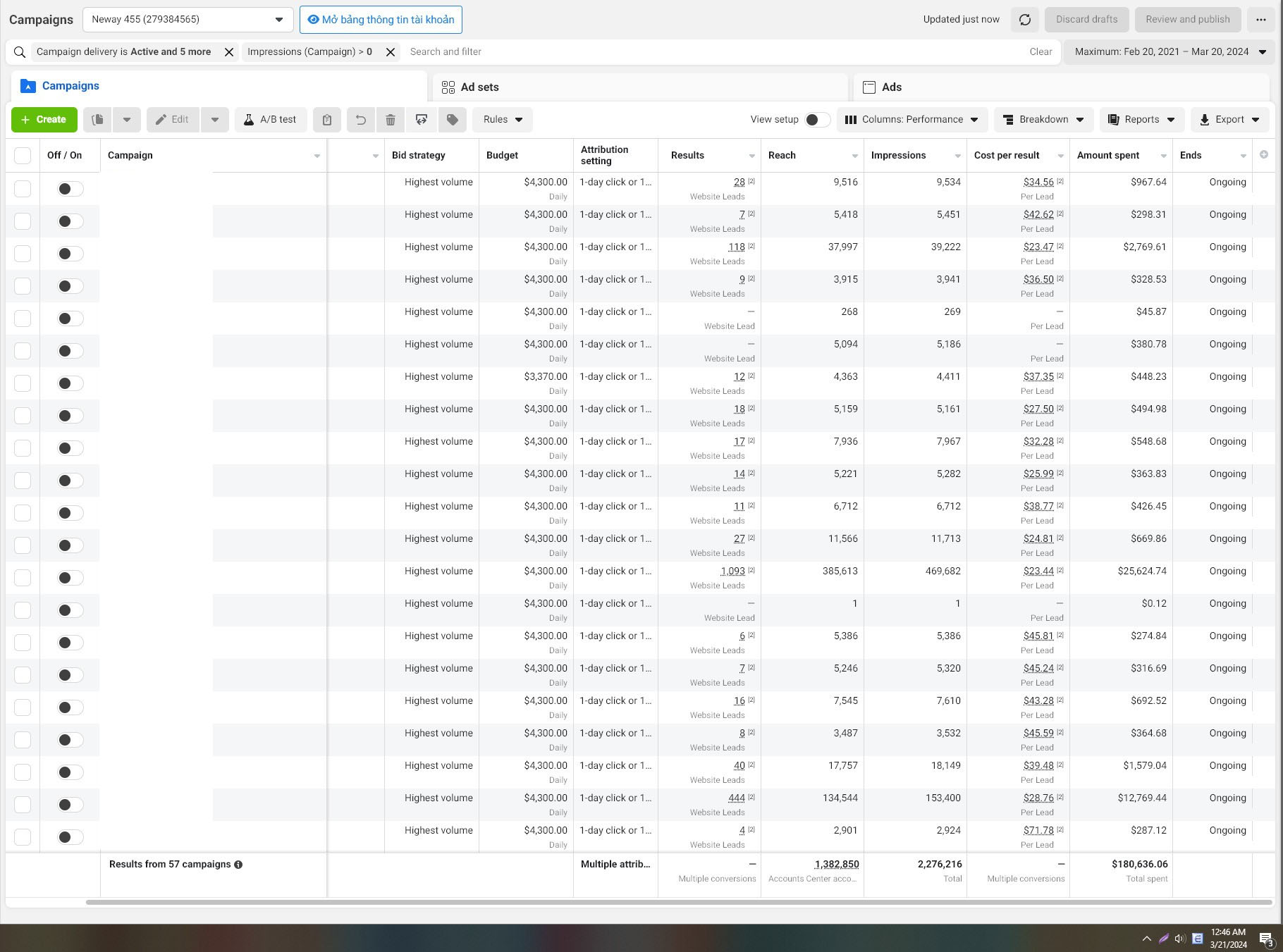Open the Results column header menu
Screen dimensions: 1283x952
(x=751, y=156)
